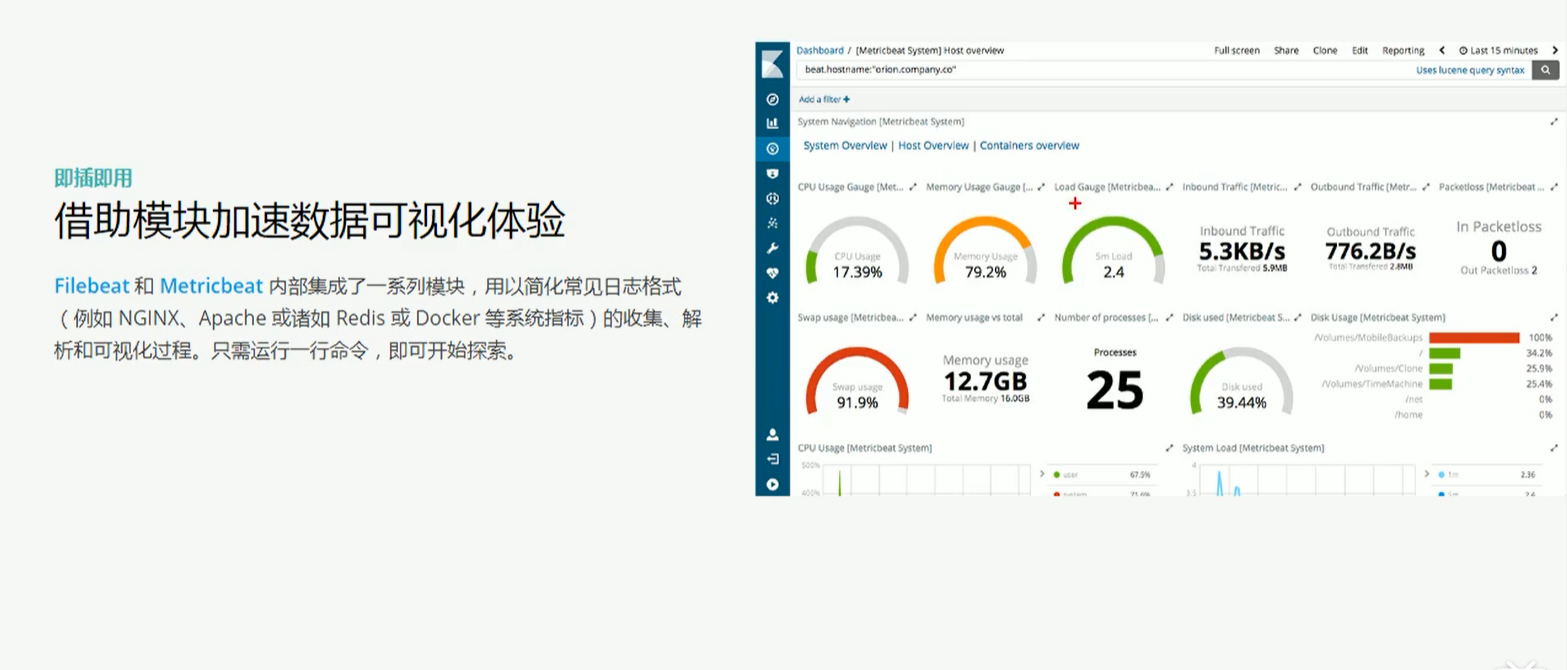1567x670 pixels.
Task: Open the Filebeat link in the description
Action: point(92,286)
